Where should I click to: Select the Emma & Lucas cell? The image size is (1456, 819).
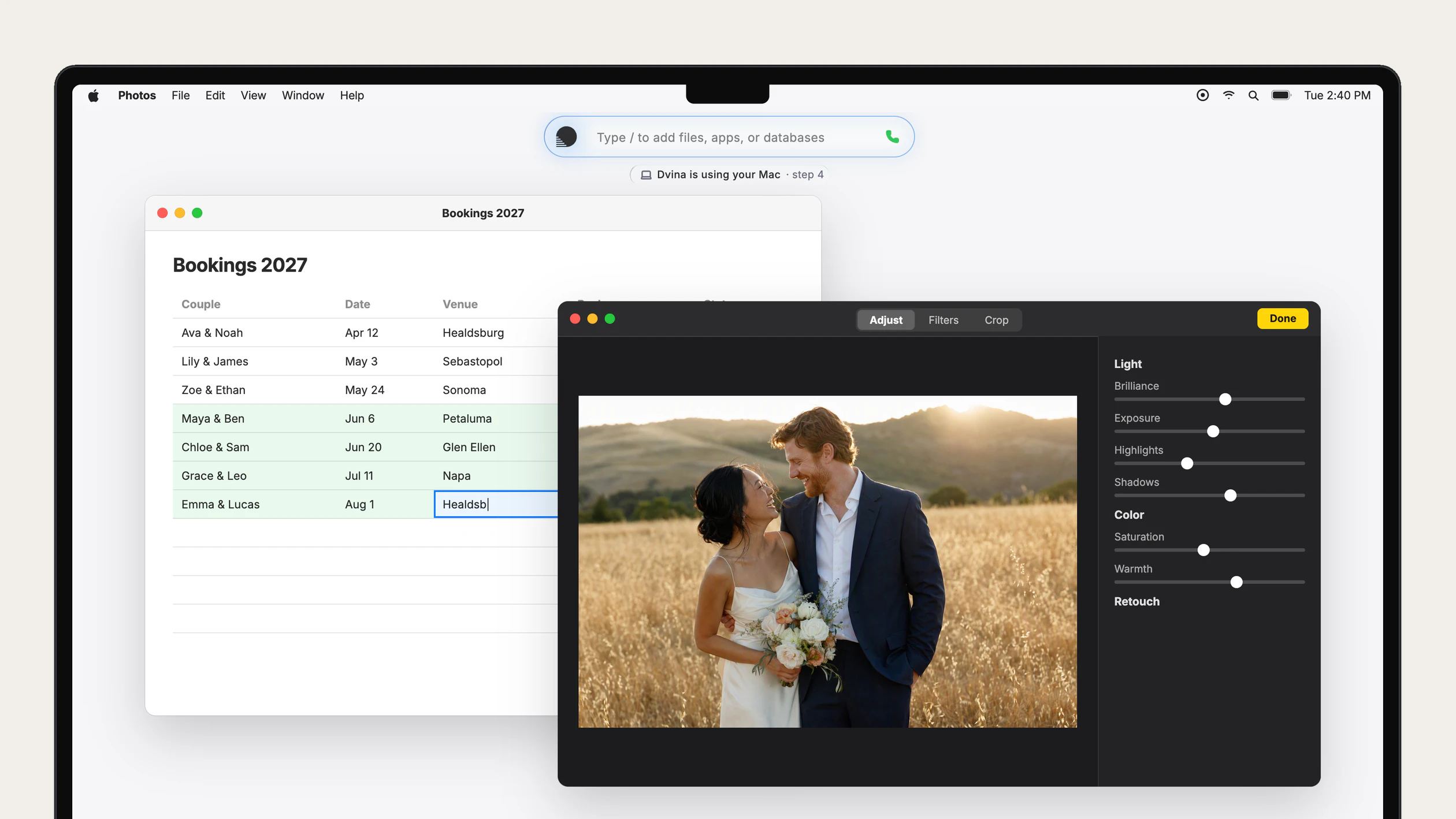point(254,504)
